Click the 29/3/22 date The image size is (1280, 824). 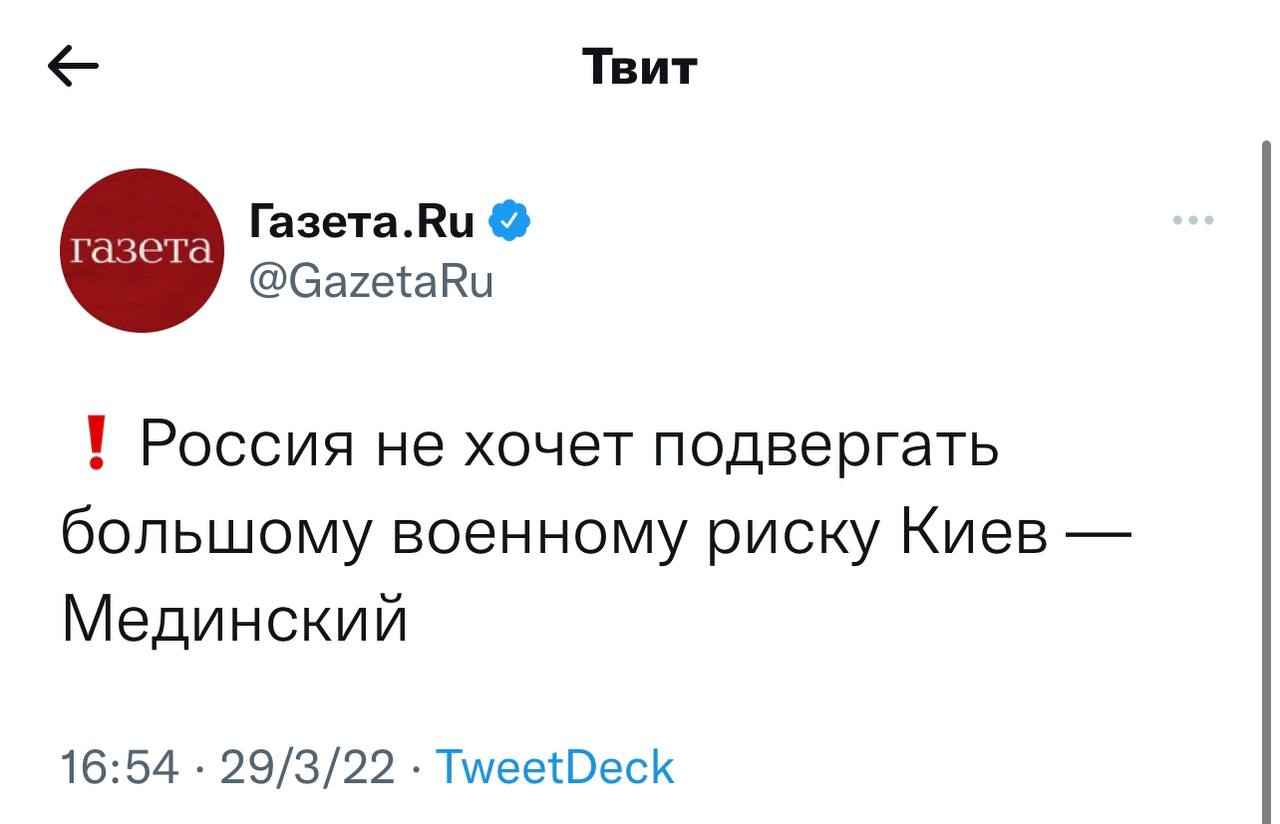pos(308,768)
